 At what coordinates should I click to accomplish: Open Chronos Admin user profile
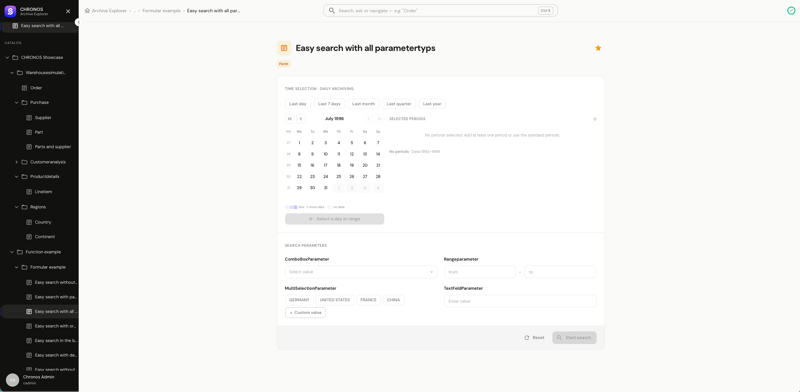pyautogui.click(x=39, y=380)
